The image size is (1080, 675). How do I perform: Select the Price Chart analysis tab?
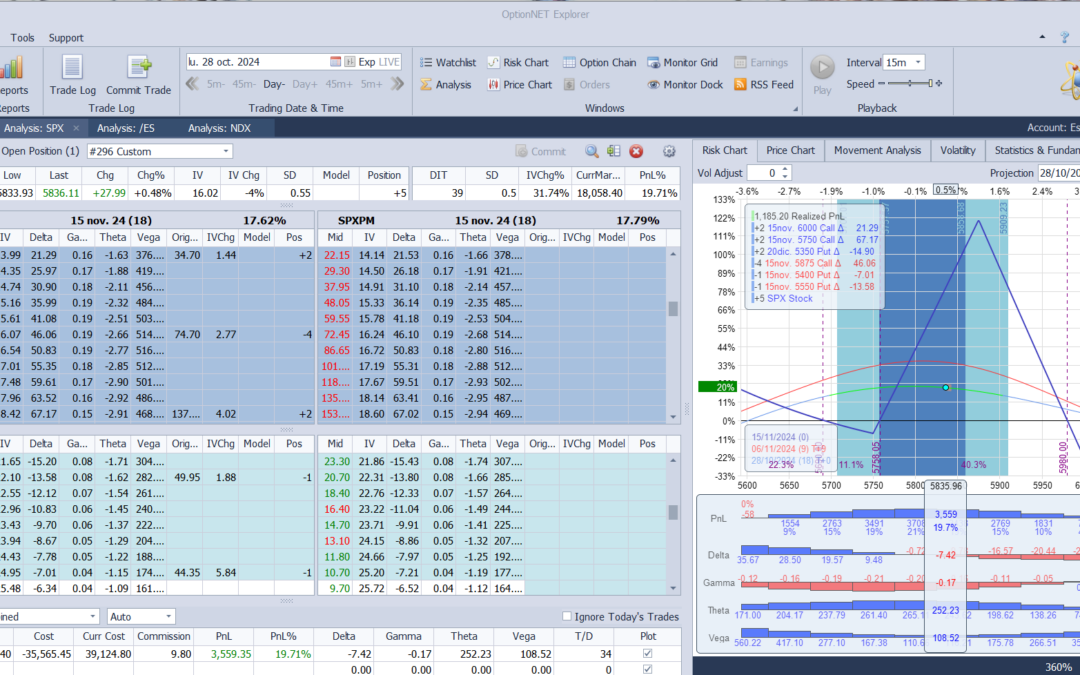tap(790, 150)
